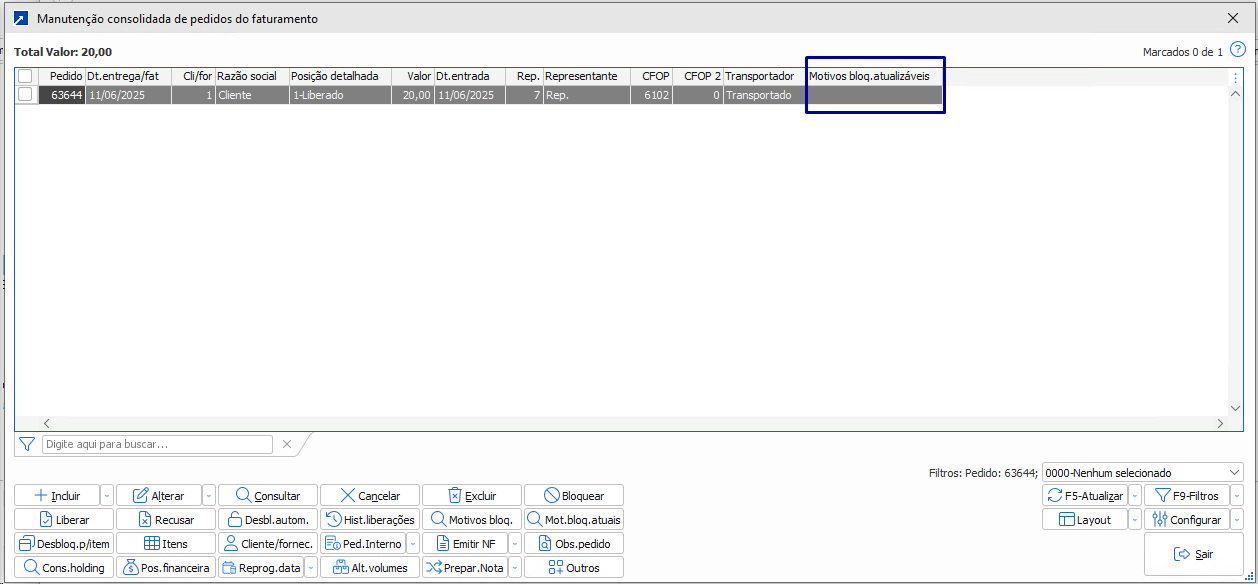1258x584 pixels.
Task: Open the Obs.pedido button
Action: point(574,543)
